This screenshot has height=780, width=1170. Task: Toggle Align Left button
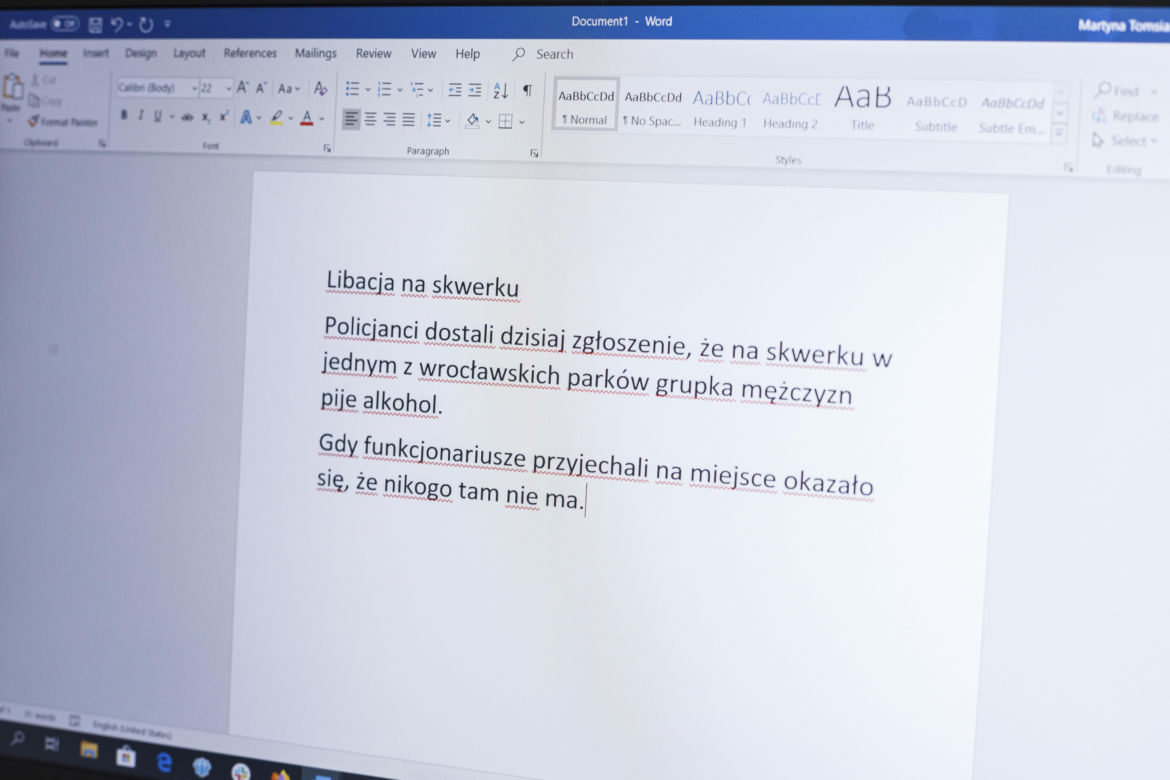tap(351, 119)
